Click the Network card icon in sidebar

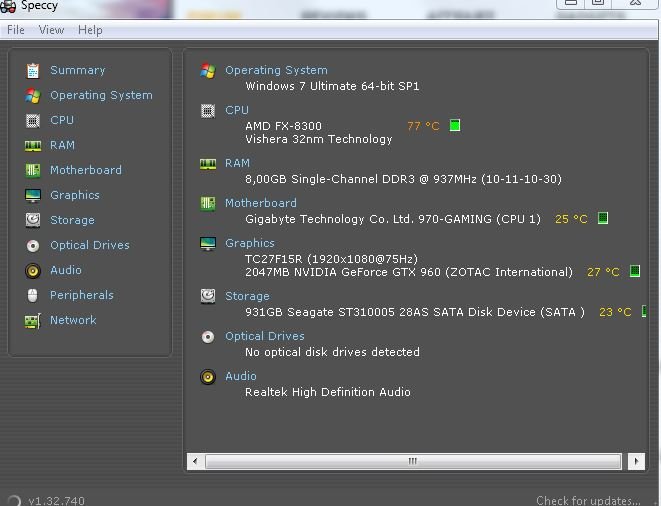(33, 321)
